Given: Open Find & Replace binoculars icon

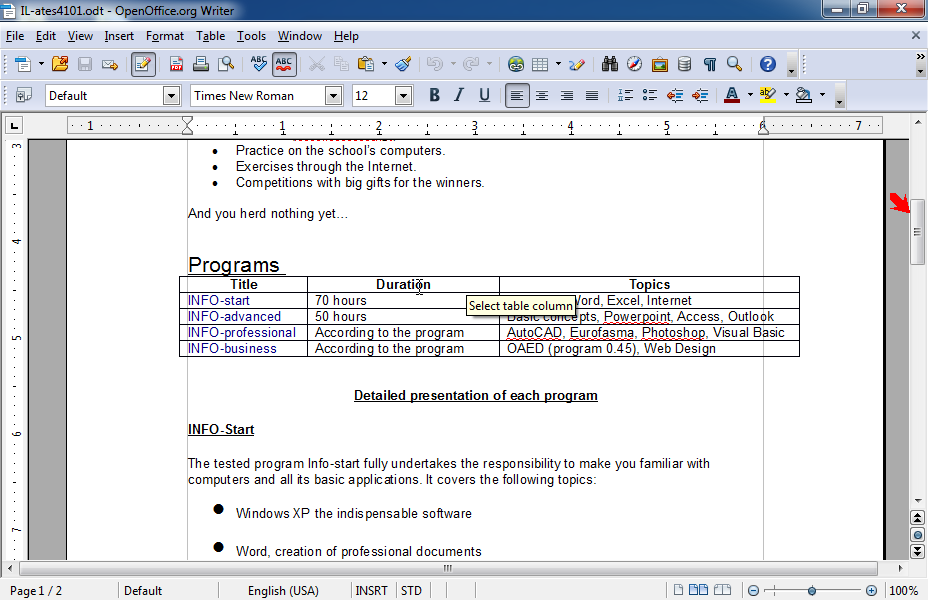Looking at the screenshot, I should pos(610,64).
